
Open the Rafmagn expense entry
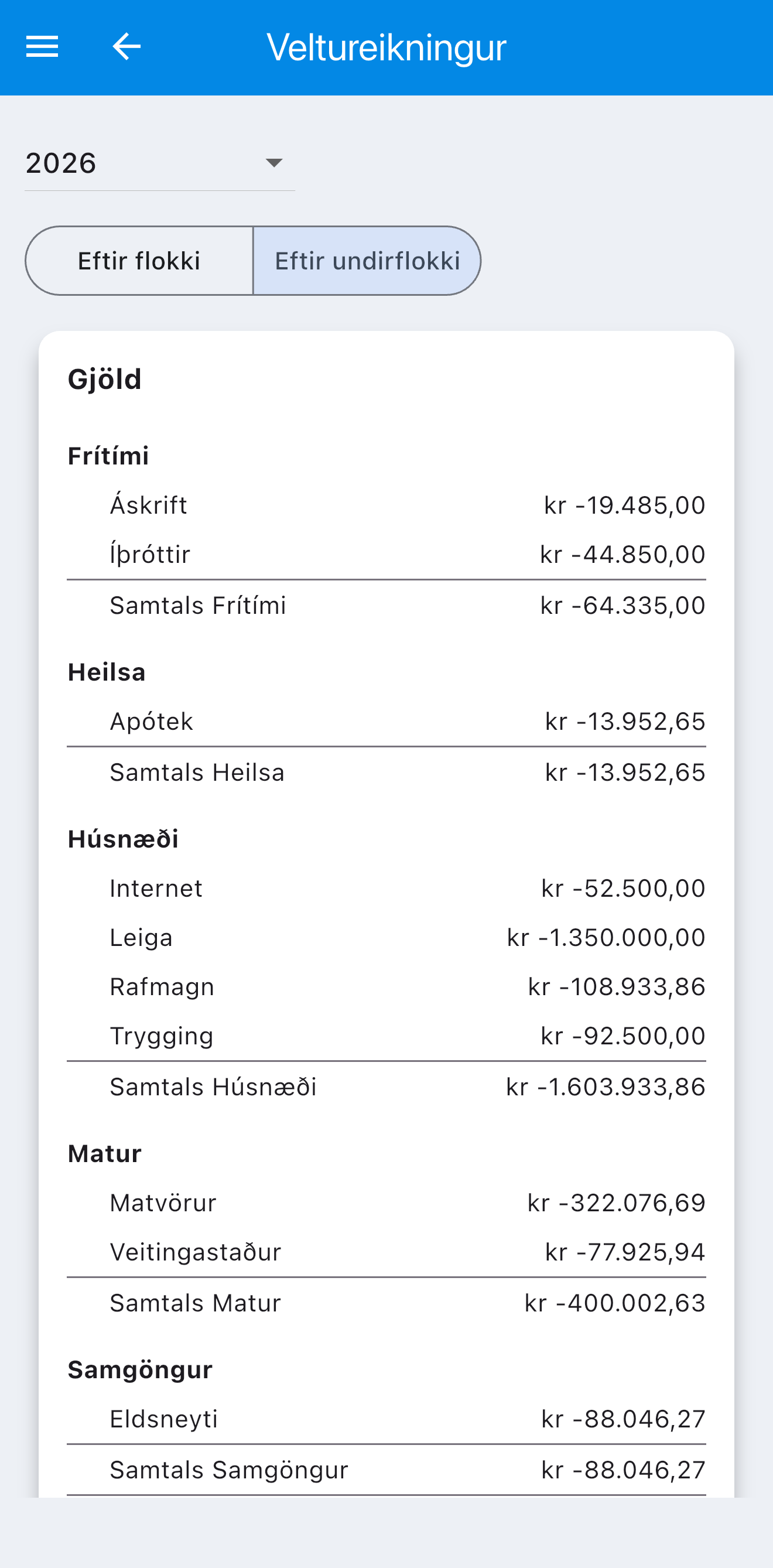(386, 987)
